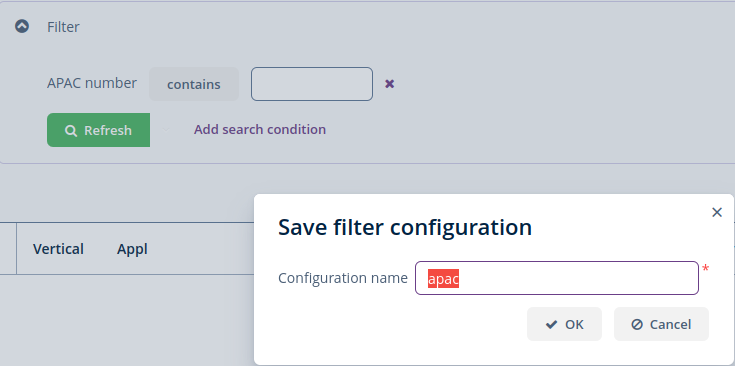Click the Refresh button label

point(108,130)
